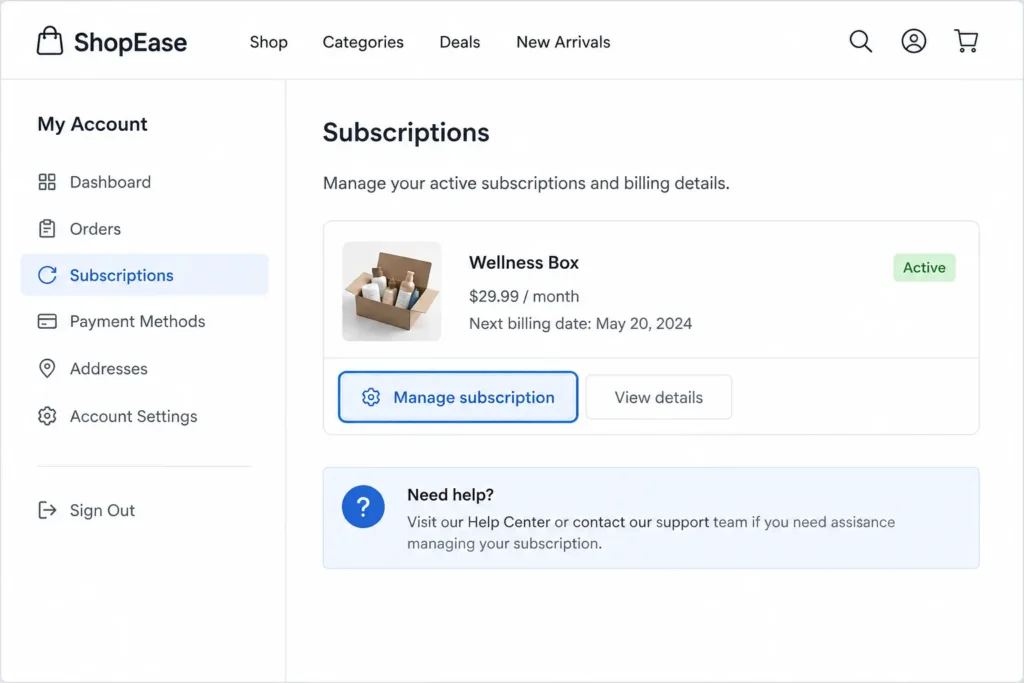Screen dimensions: 1024x683
Task: Click the Help Center text in help banner
Action: [x=509, y=522]
